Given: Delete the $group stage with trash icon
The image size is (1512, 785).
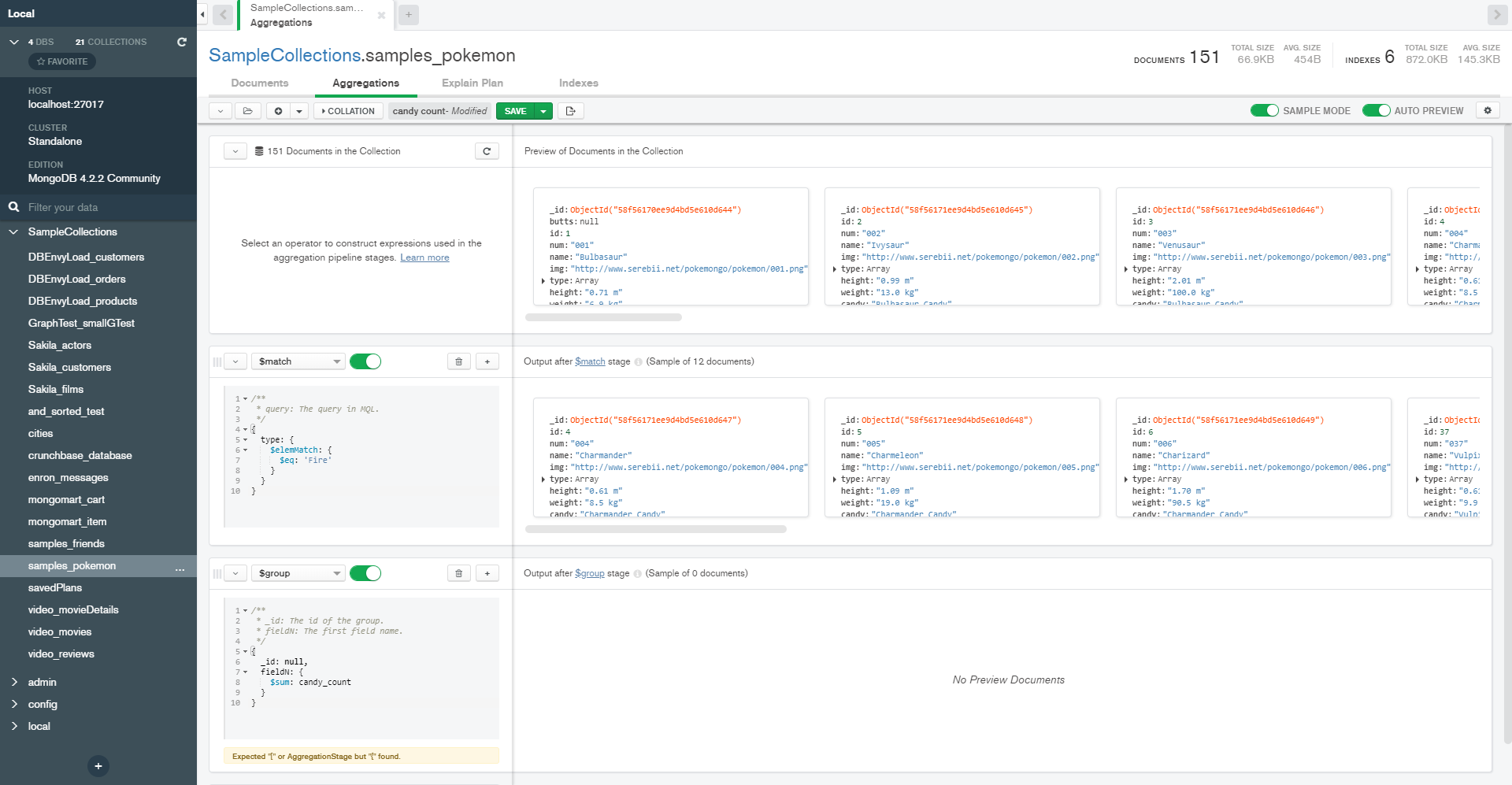Looking at the screenshot, I should click(459, 573).
